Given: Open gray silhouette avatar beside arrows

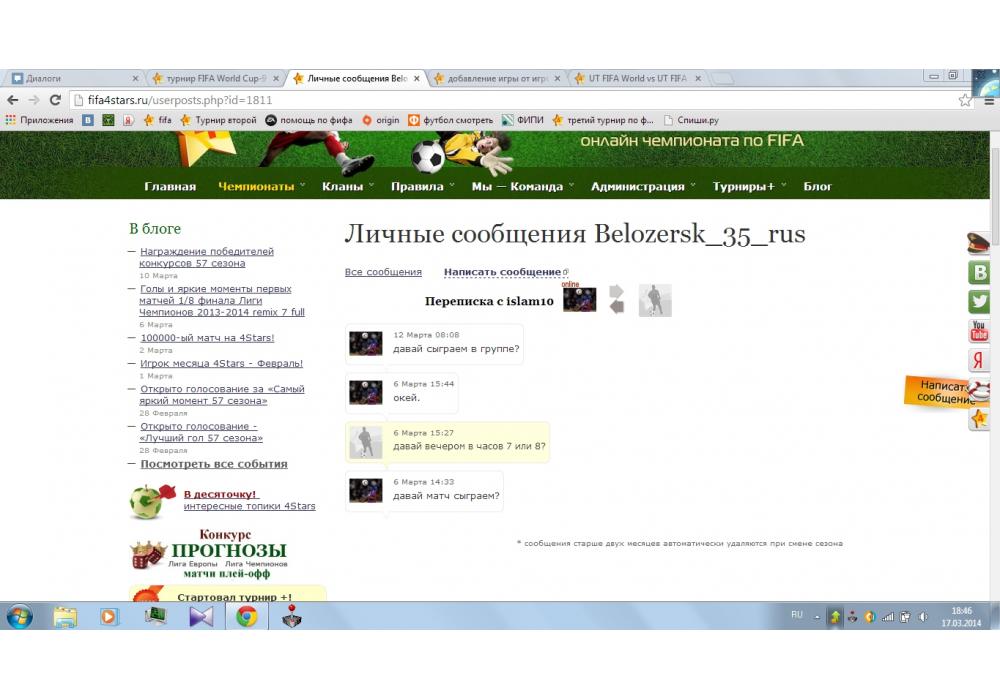Looking at the screenshot, I should point(655,300).
